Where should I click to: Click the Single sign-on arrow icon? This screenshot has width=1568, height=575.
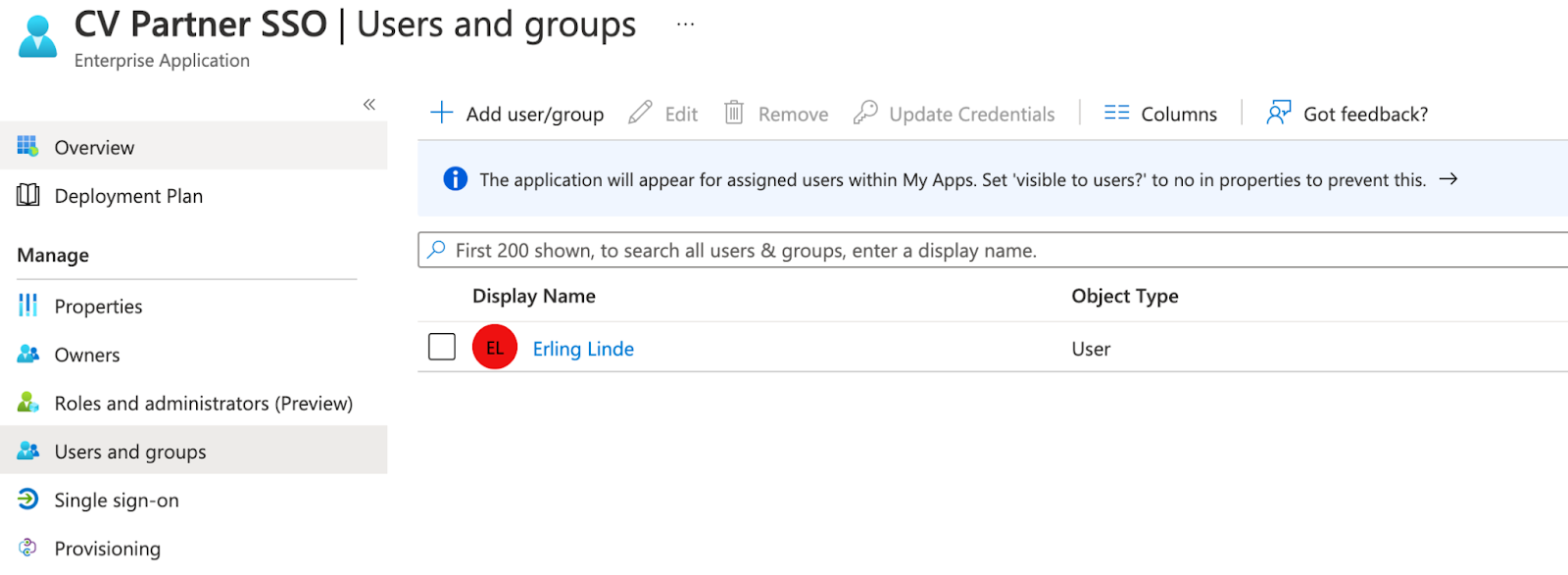coord(27,499)
